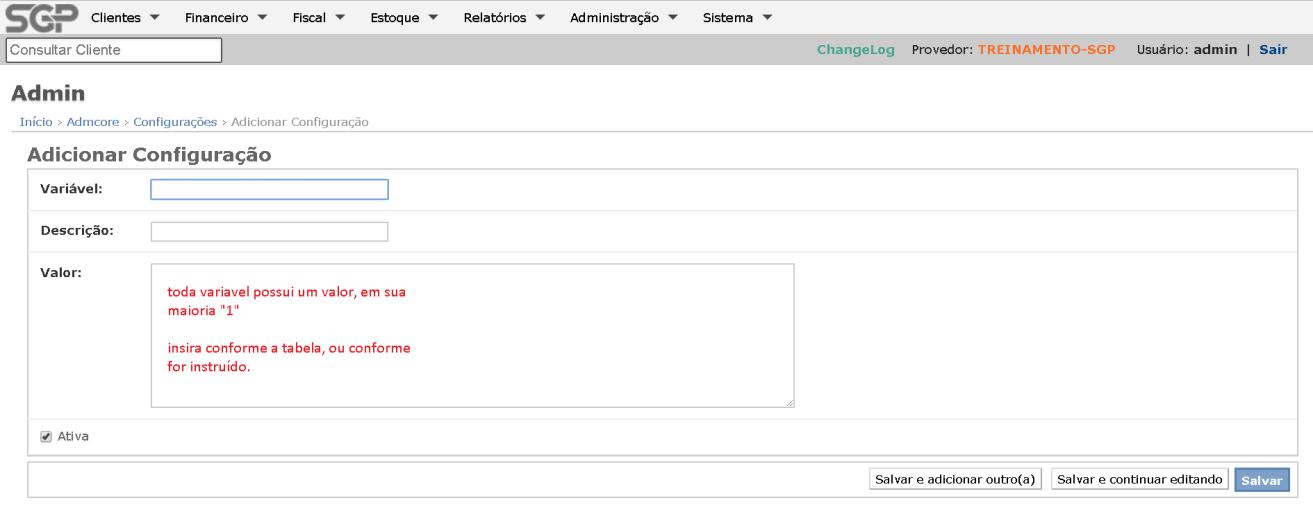Open the Financeiro menu
The image size is (1313, 505).
[226, 18]
